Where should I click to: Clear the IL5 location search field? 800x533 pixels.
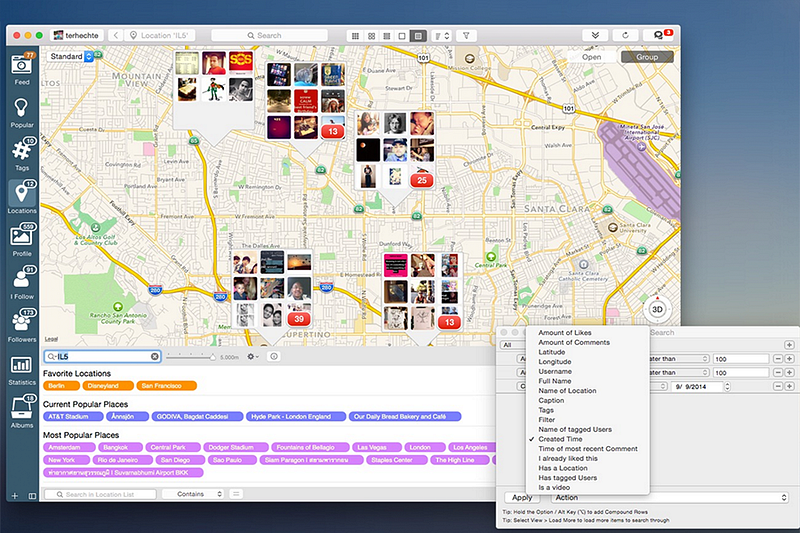coord(155,357)
